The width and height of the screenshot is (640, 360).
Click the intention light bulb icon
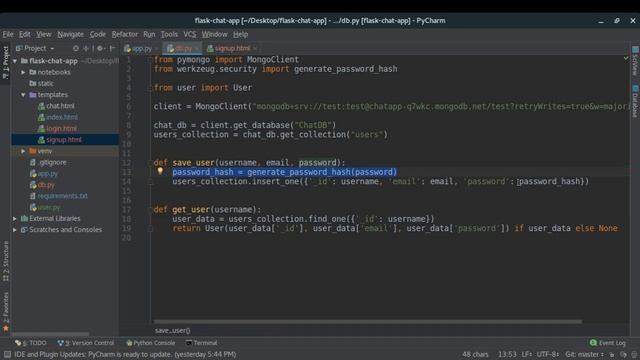point(160,171)
